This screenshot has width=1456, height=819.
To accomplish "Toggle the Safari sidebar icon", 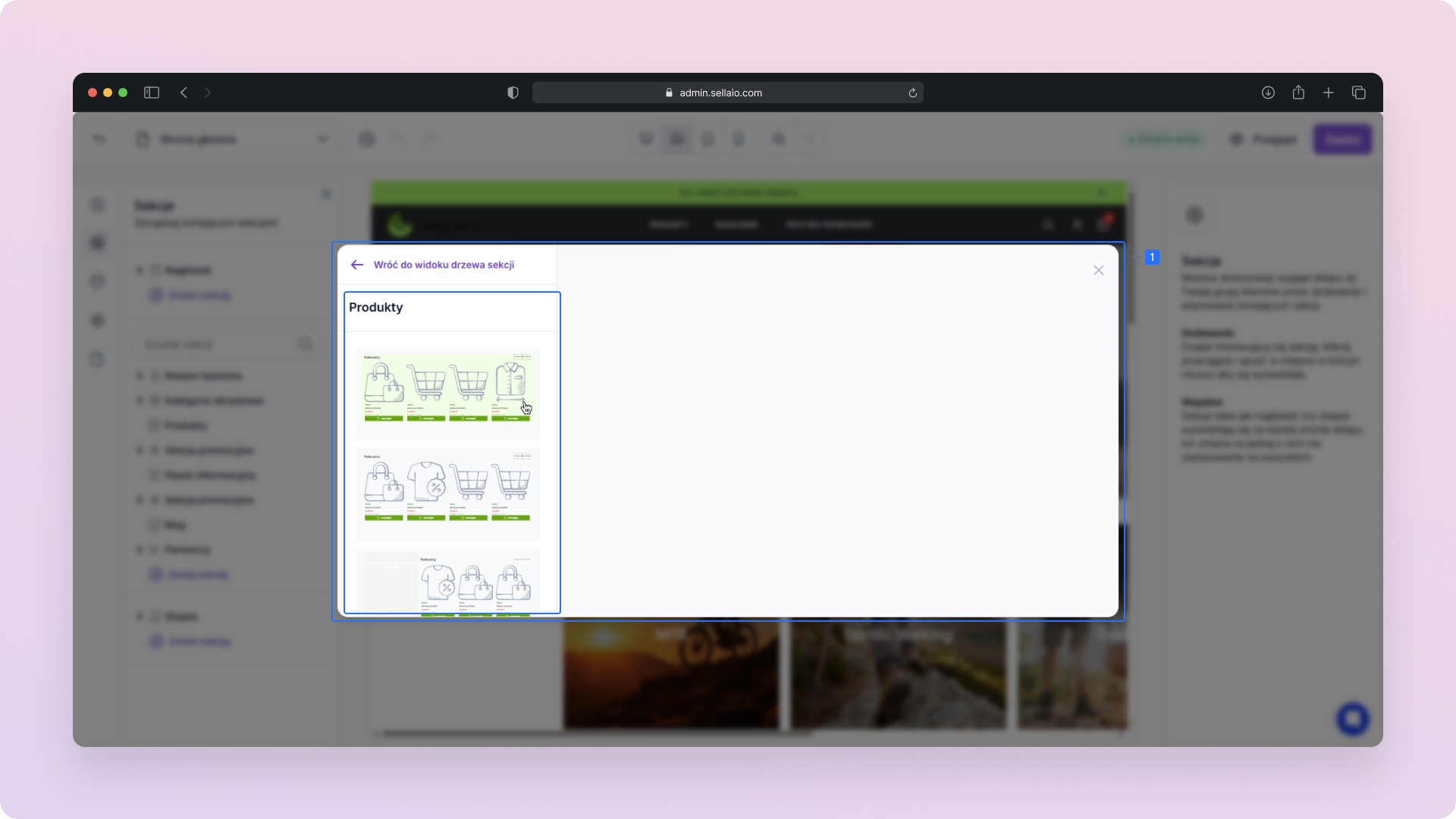I will [x=152, y=93].
